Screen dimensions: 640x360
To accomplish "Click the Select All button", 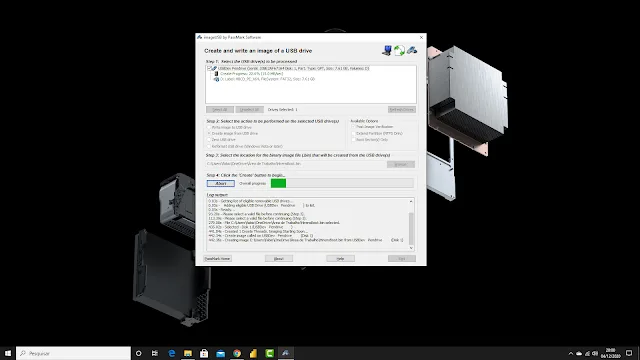I will [x=220, y=109].
